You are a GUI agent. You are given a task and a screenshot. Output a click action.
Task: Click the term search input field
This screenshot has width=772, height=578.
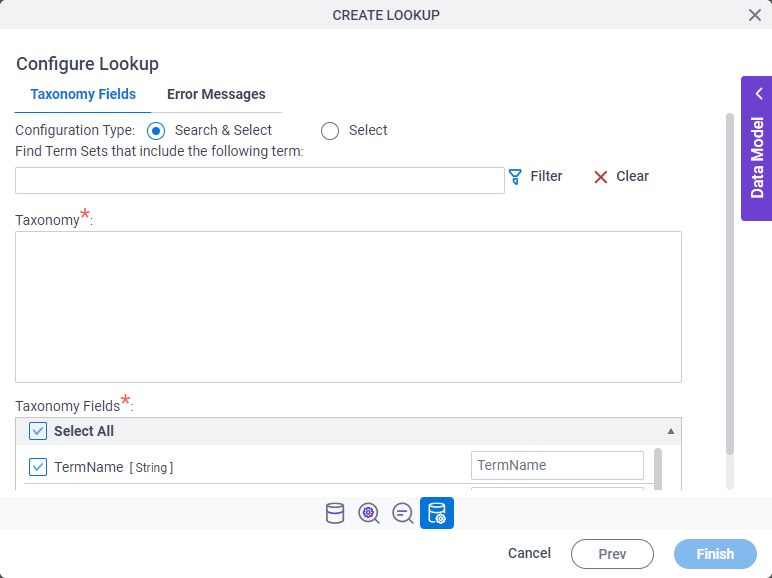pos(260,180)
